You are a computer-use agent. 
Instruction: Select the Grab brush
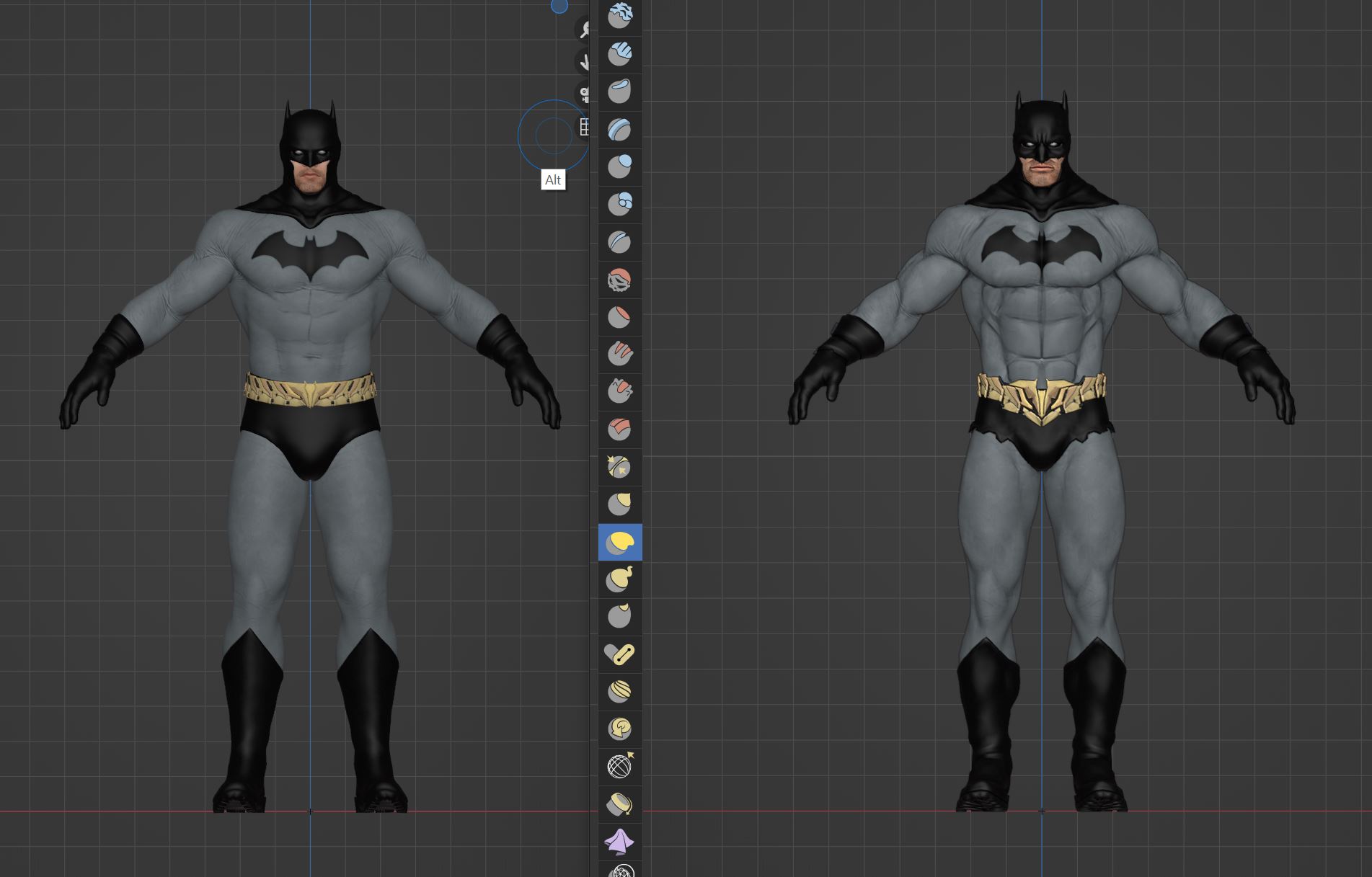point(619,504)
